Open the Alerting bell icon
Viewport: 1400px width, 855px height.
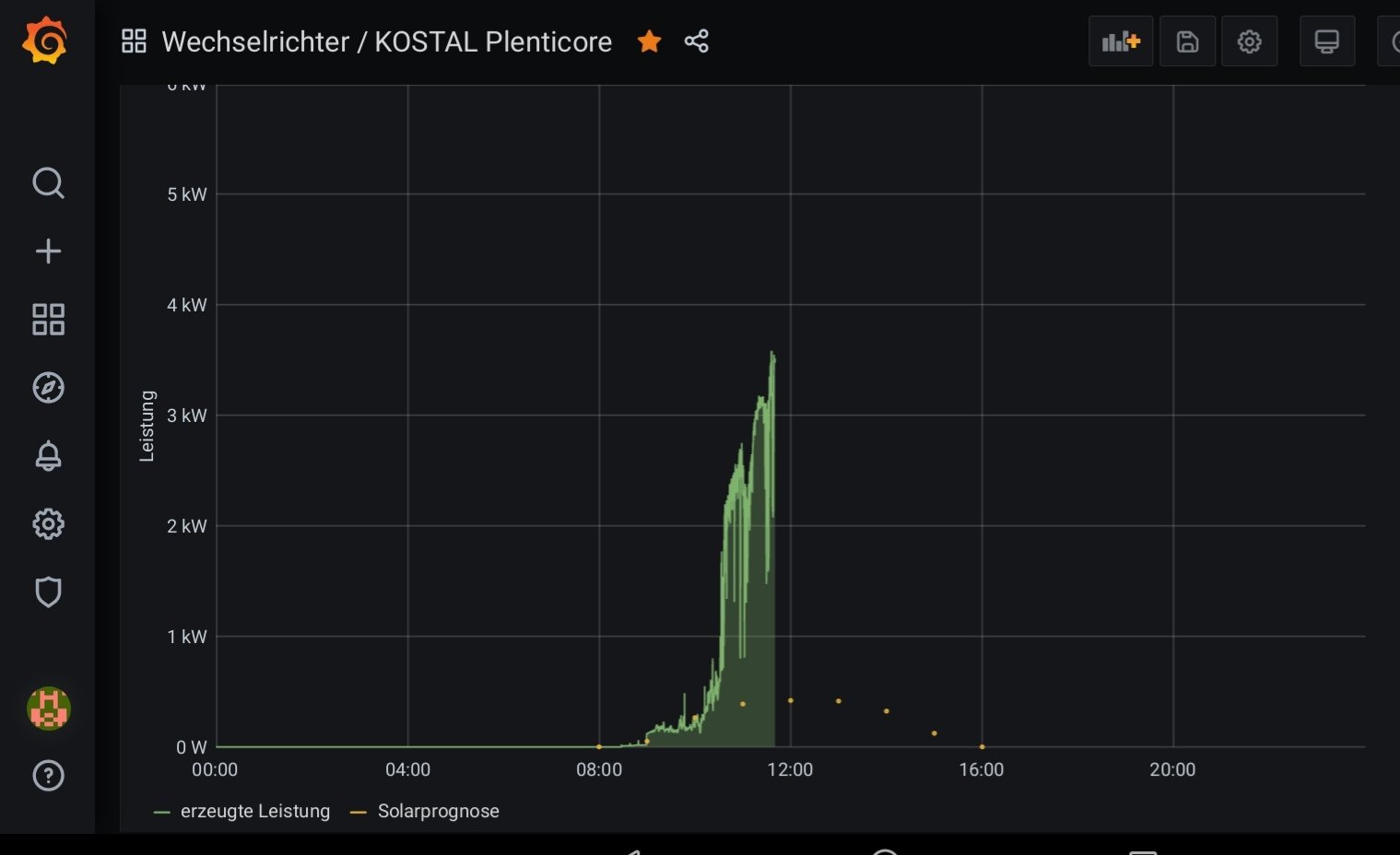[48, 456]
